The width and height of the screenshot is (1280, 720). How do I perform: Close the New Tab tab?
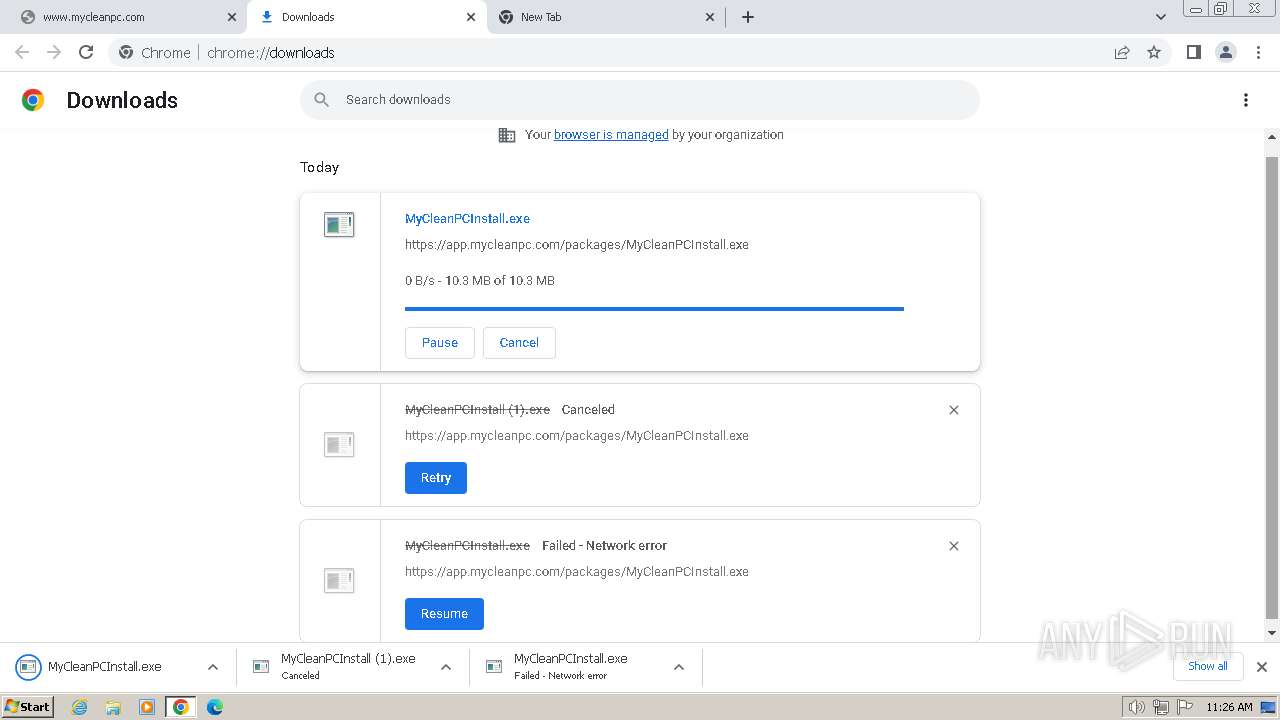coord(710,17)
